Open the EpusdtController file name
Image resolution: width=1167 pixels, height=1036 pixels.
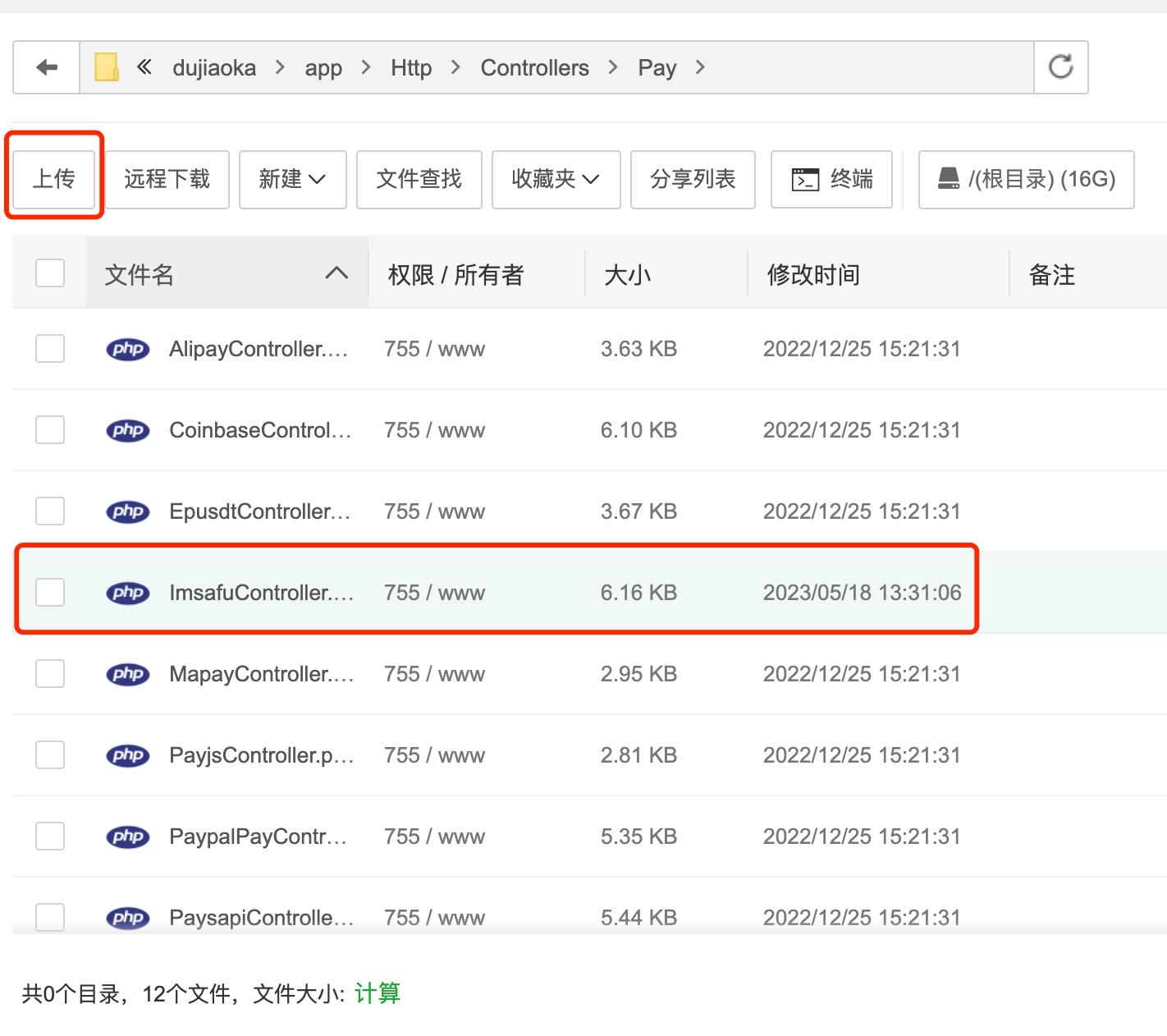point(259,511)
